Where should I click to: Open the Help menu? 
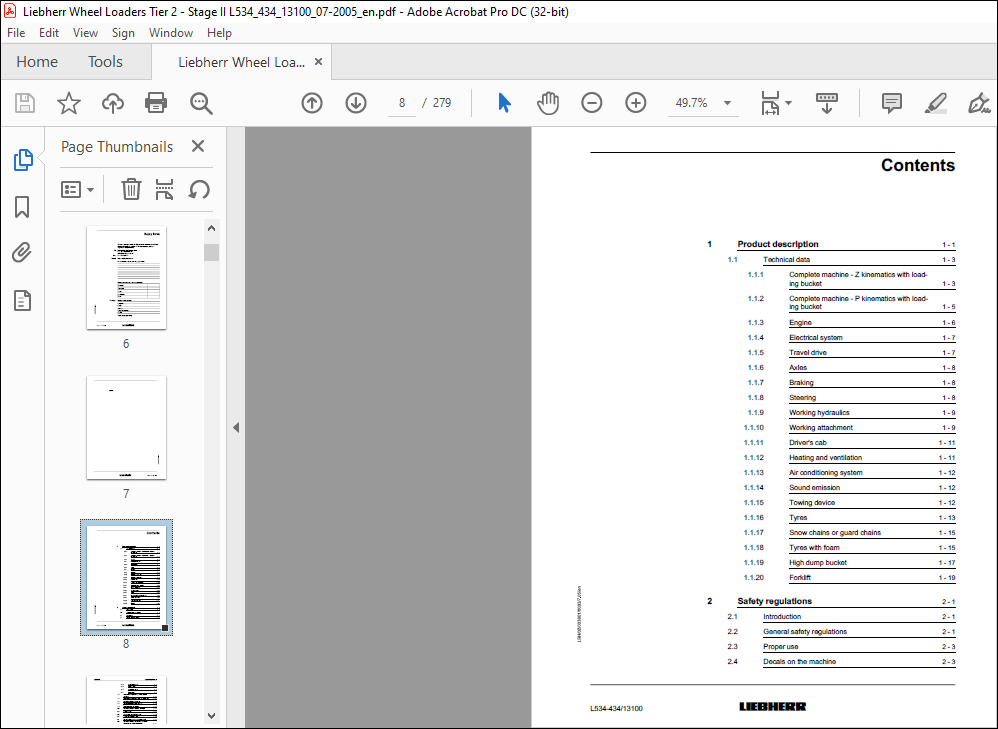[x=219, y=32]
